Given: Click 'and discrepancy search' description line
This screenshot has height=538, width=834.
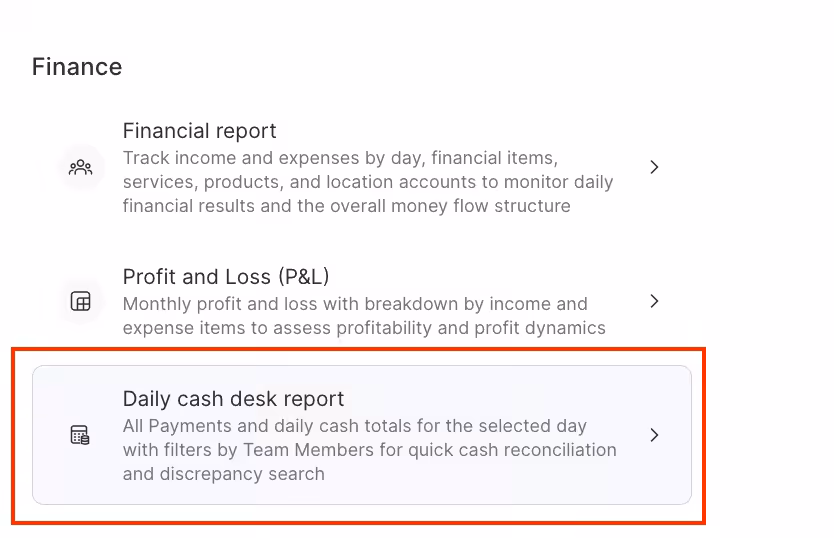Looking at the screenshot, I should (223, 474).
